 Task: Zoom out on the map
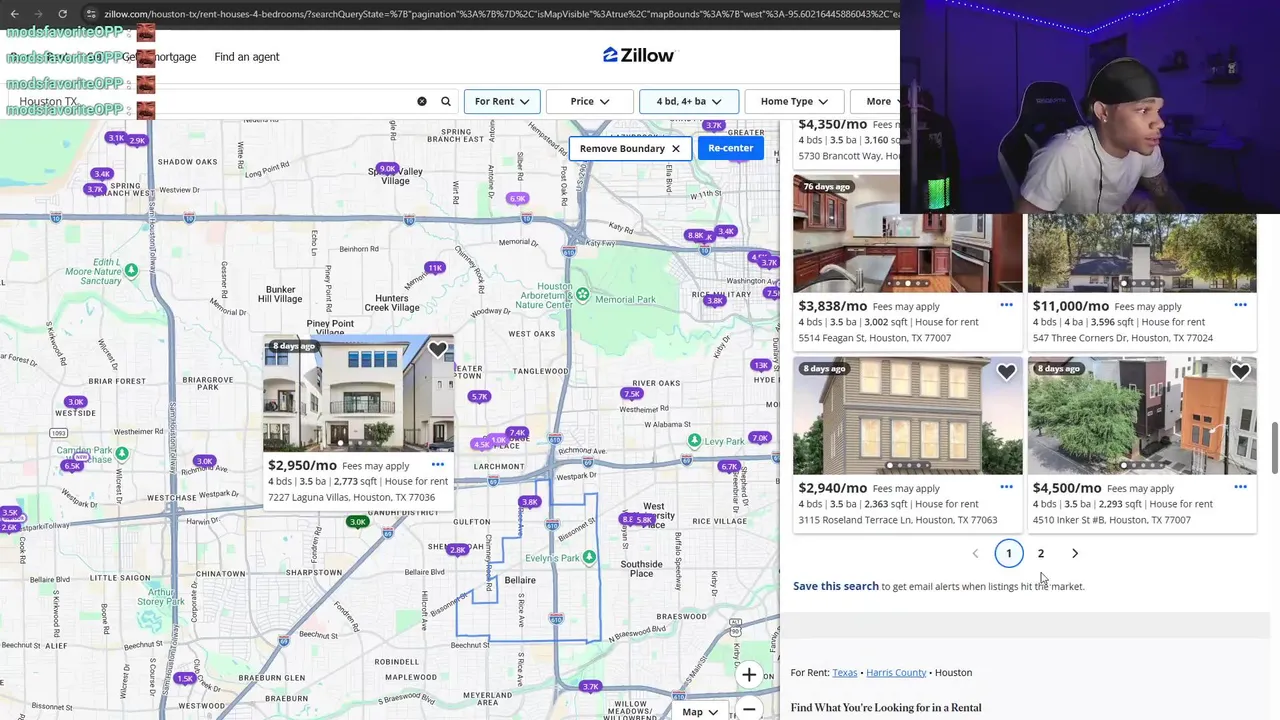(749, 709)
